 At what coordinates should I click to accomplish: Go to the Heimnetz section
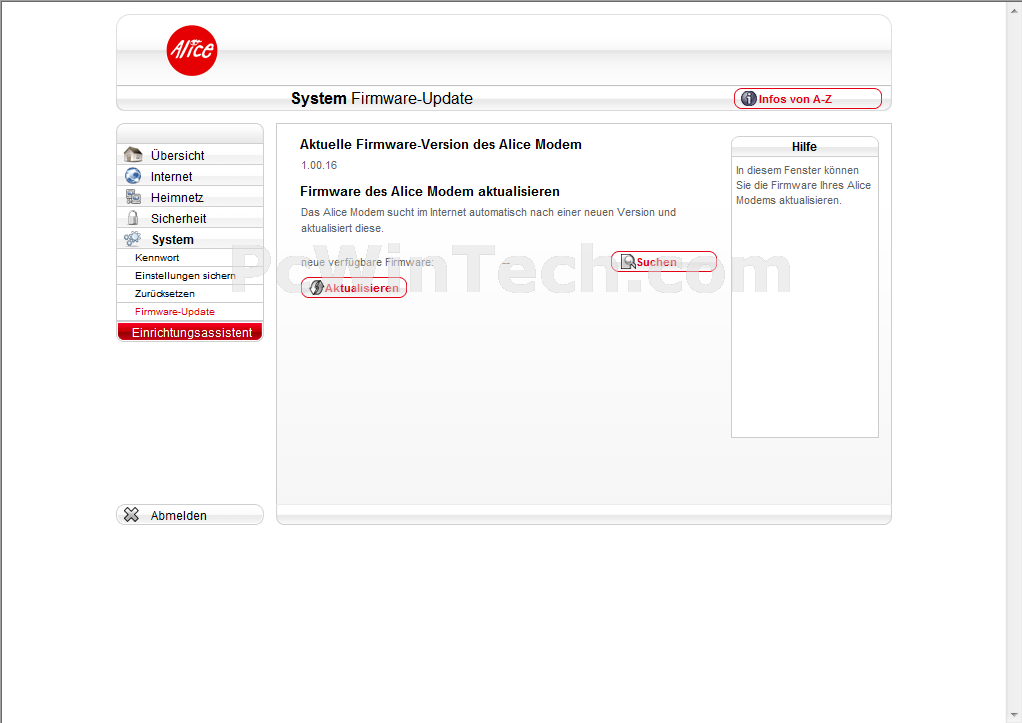click(x=190, y=197)
